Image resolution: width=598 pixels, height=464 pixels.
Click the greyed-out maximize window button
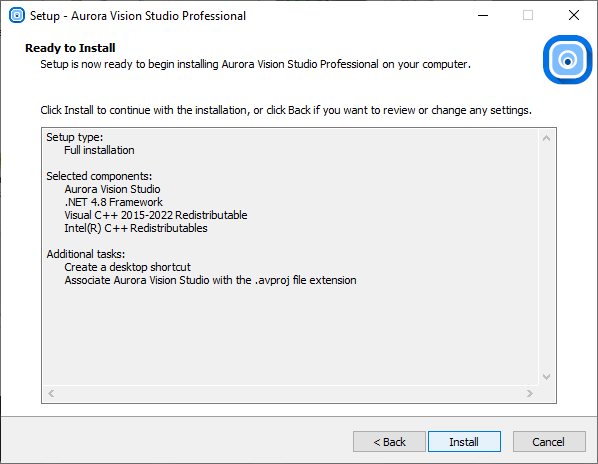pos(528,16)
